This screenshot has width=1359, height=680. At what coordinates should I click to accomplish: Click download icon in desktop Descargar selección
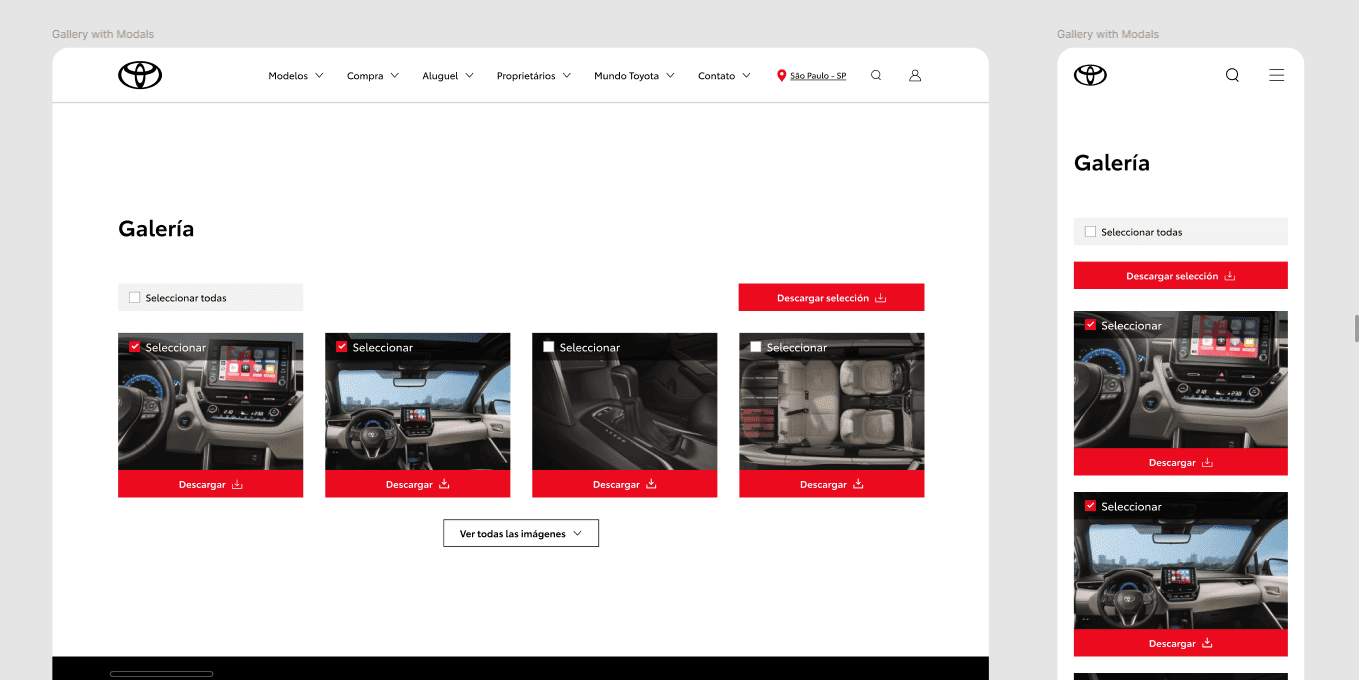pos(880,298)
